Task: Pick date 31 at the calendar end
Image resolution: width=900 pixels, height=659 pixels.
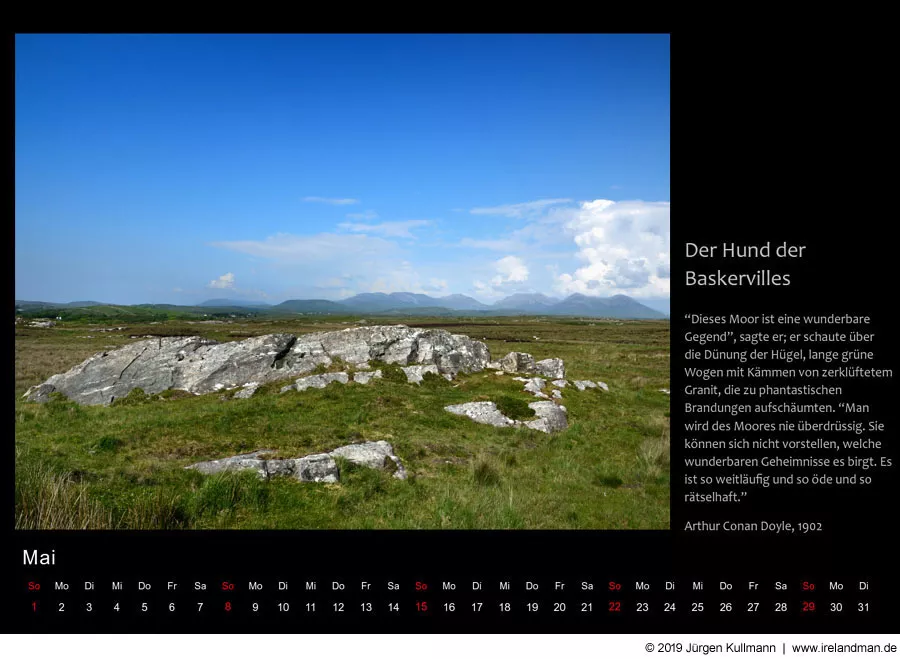Action: pos(863,607)
